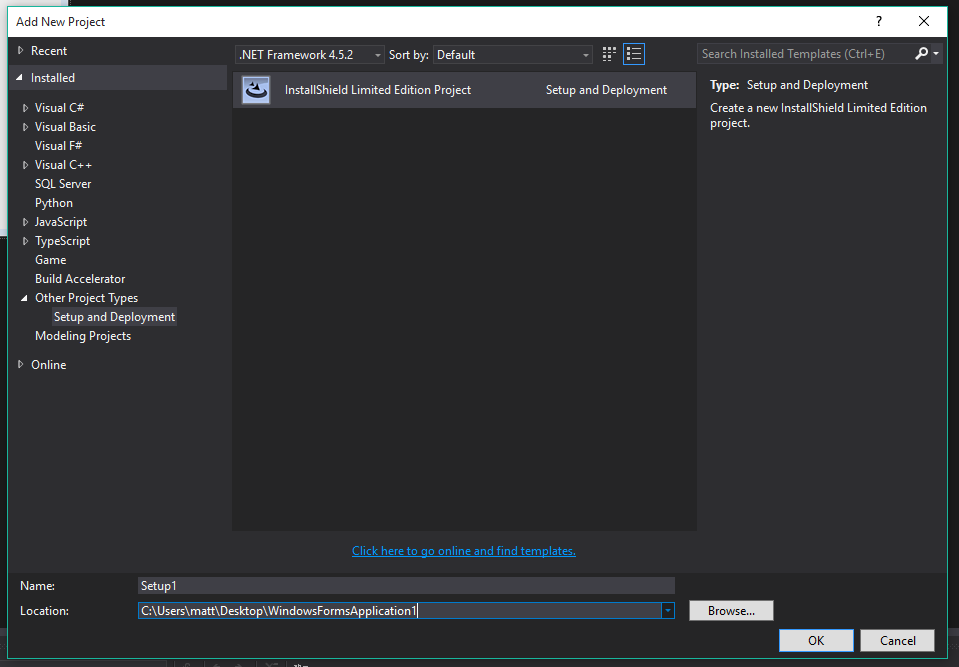Switch to small icons view
This screenshot has width=959, height=667.
coord(609,54)
